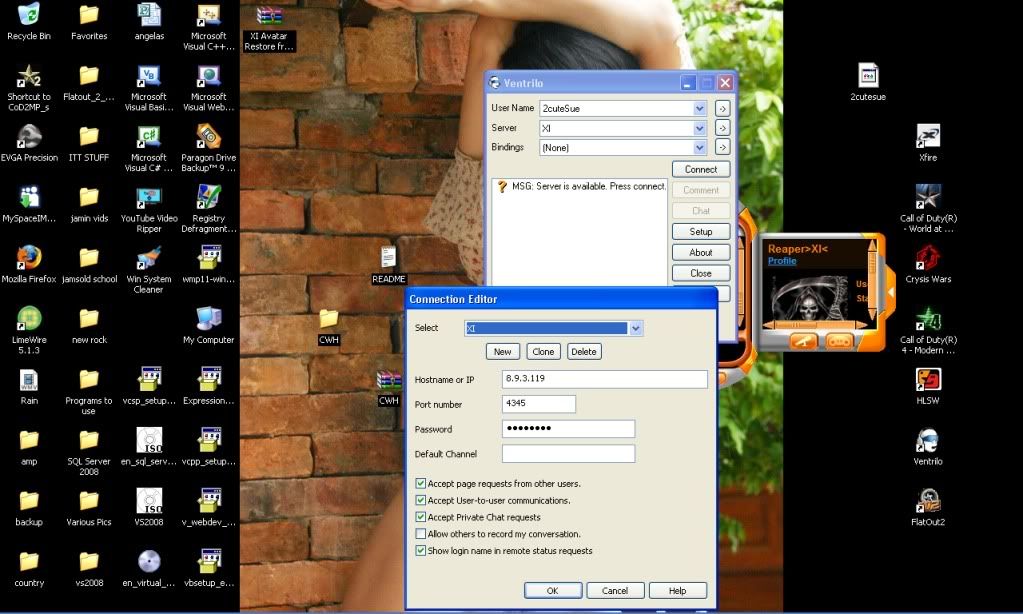Image resolution: width=1023 pixels, height=614 pixels.
Task: Select the Microsoft Visual Basic shortcut
Action: [149, 87]
